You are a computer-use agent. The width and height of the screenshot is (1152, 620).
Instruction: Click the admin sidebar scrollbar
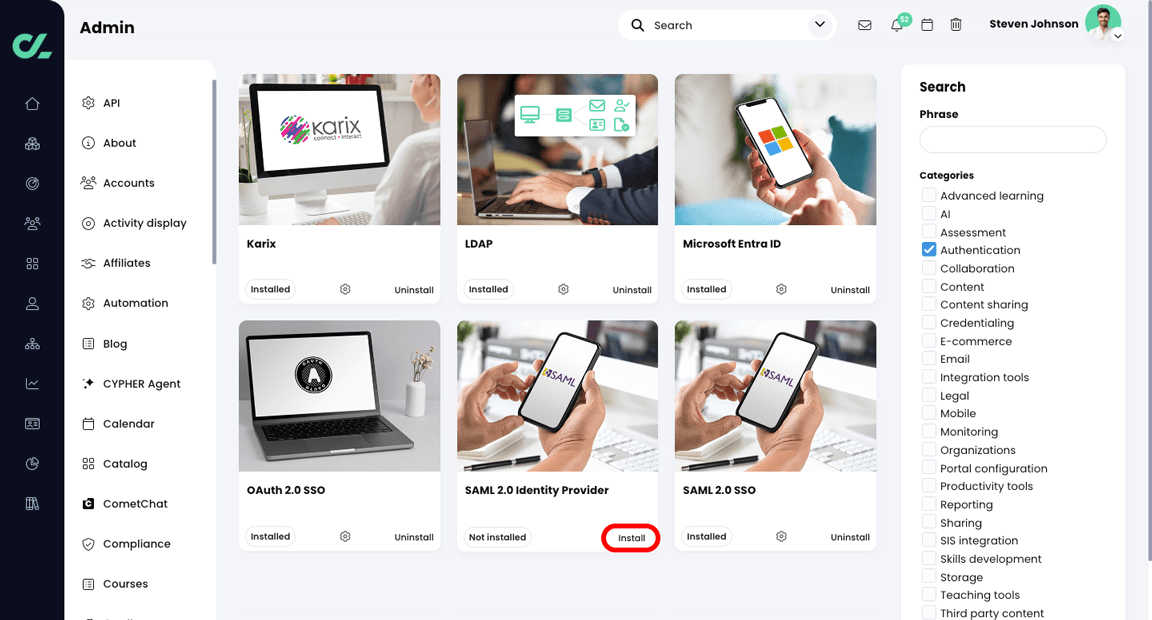click(214, 172)
